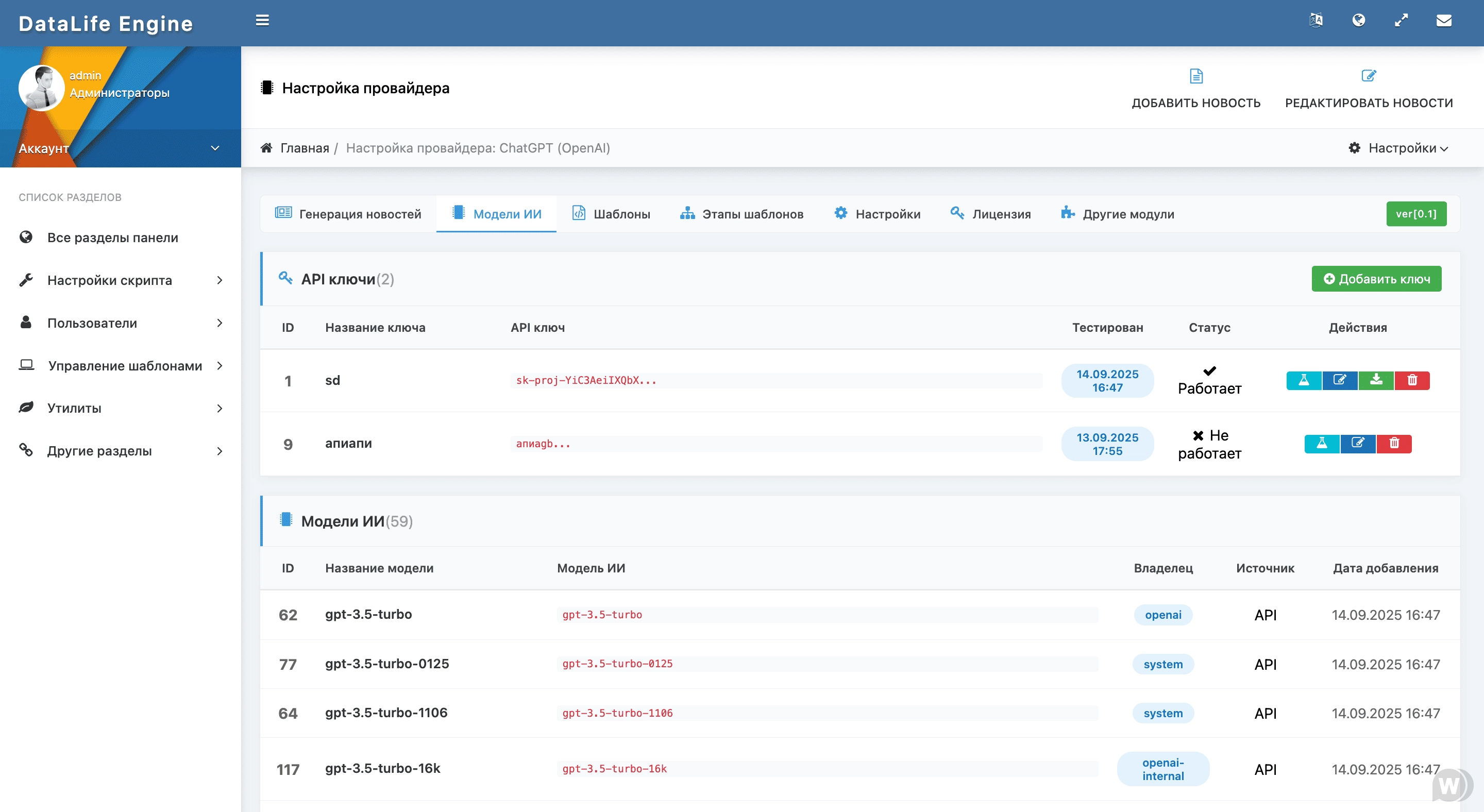Click the fullscreen expand arrows icon
This screenshot has height=812, width=1484.
tap(1401, 21)
